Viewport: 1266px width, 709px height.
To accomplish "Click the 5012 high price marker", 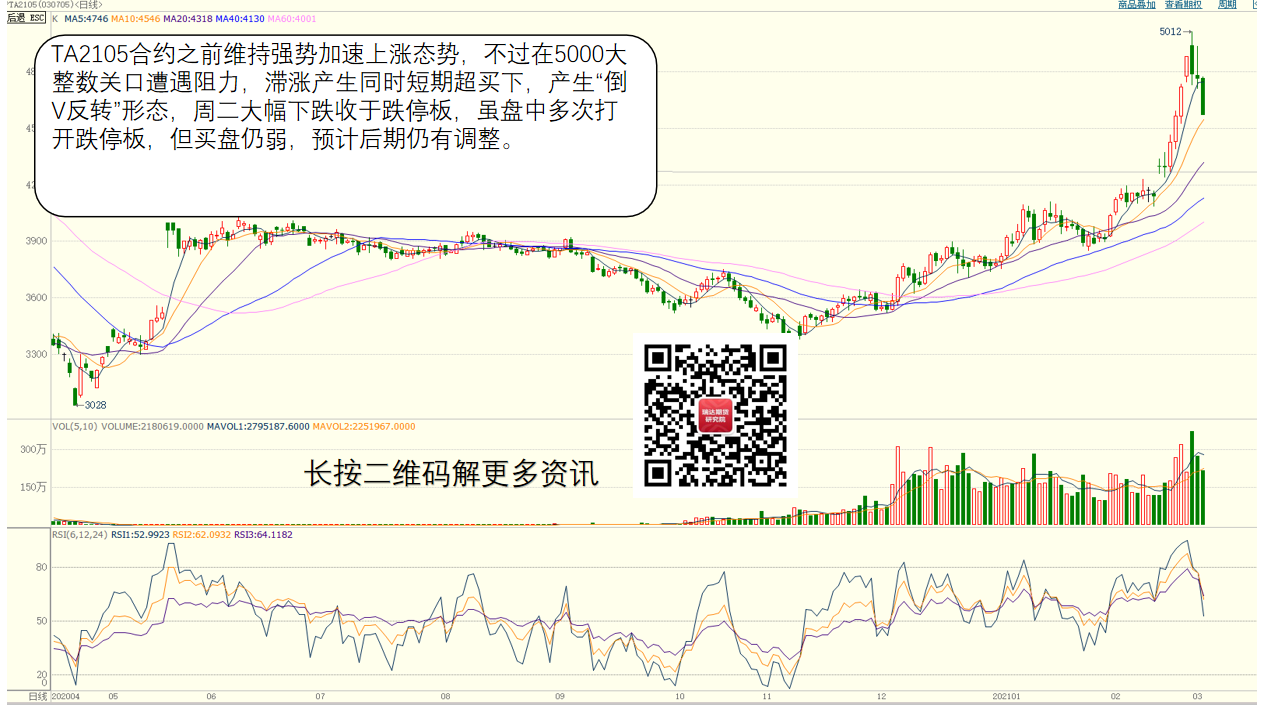I will pos(1170,32).
